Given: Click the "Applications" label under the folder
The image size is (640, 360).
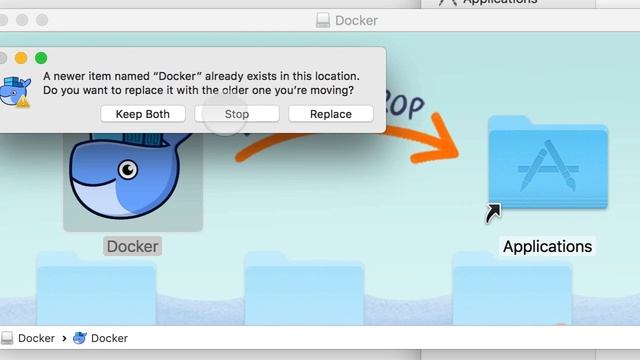Looking at the screenshot, I should pos(547,247).
